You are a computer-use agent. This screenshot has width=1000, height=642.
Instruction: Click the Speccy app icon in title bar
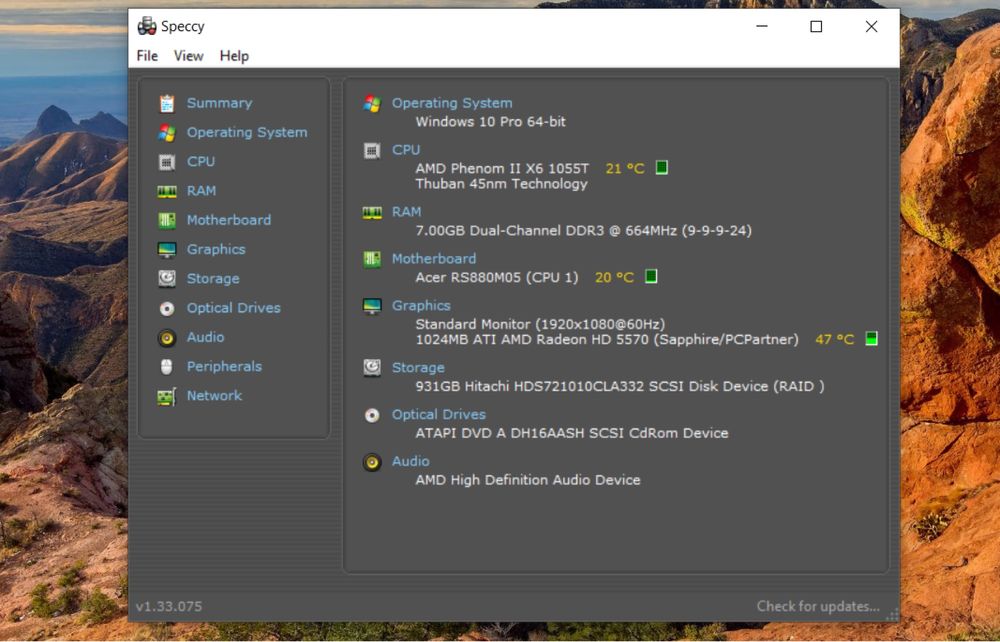[x=147, y=26]
